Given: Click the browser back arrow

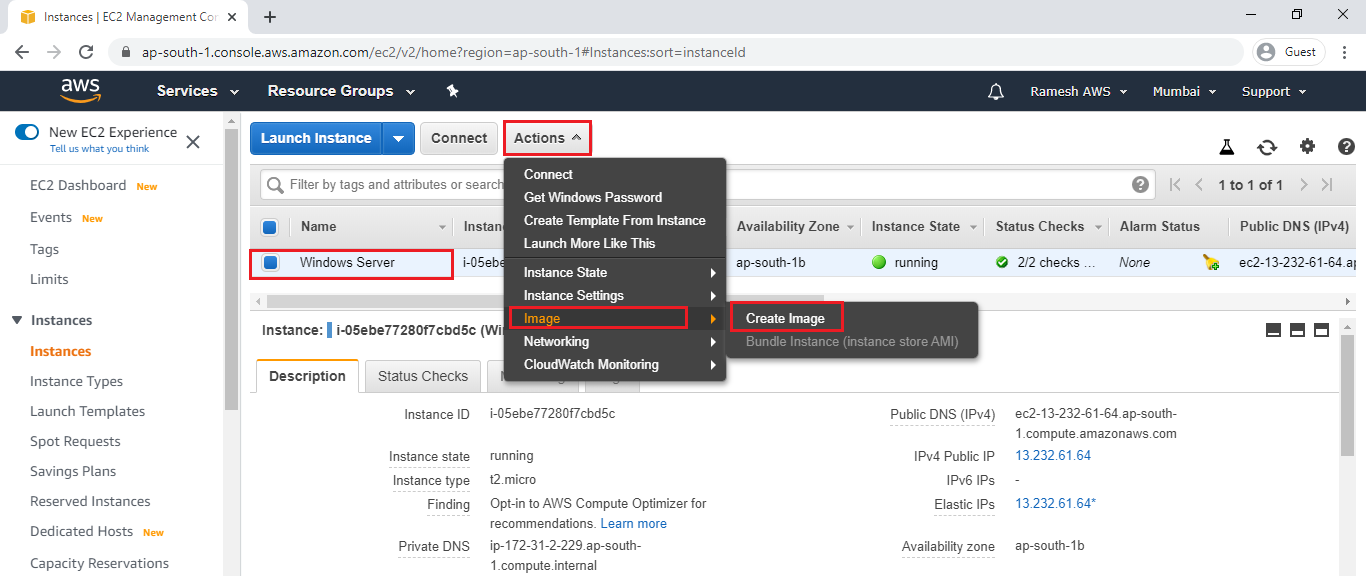Looking at the screenshot, I should 22,52.
